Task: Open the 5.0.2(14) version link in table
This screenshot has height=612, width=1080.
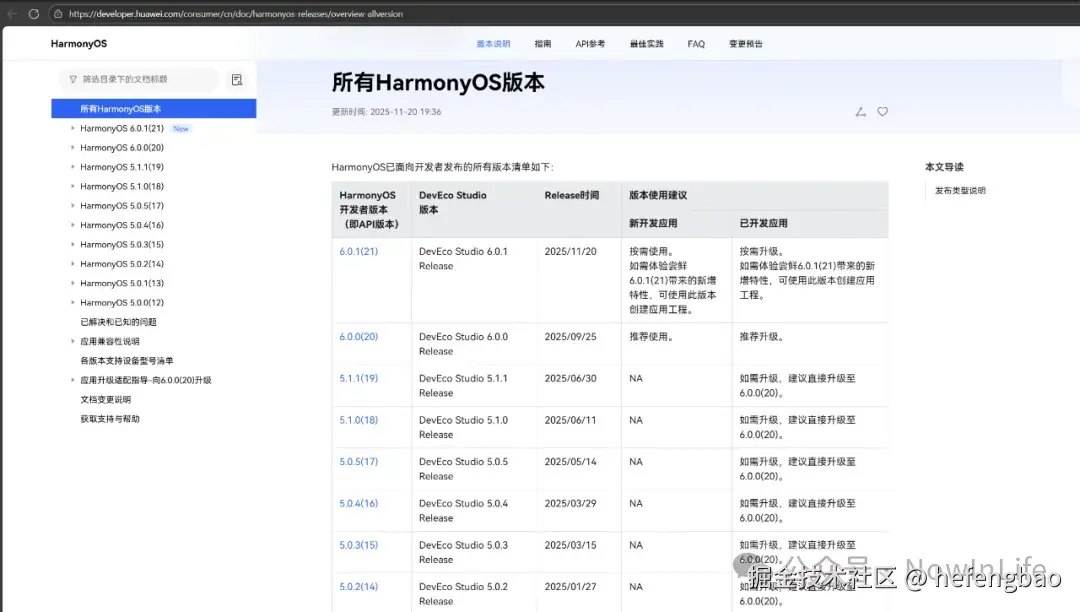Action: [x=358, y=587]
